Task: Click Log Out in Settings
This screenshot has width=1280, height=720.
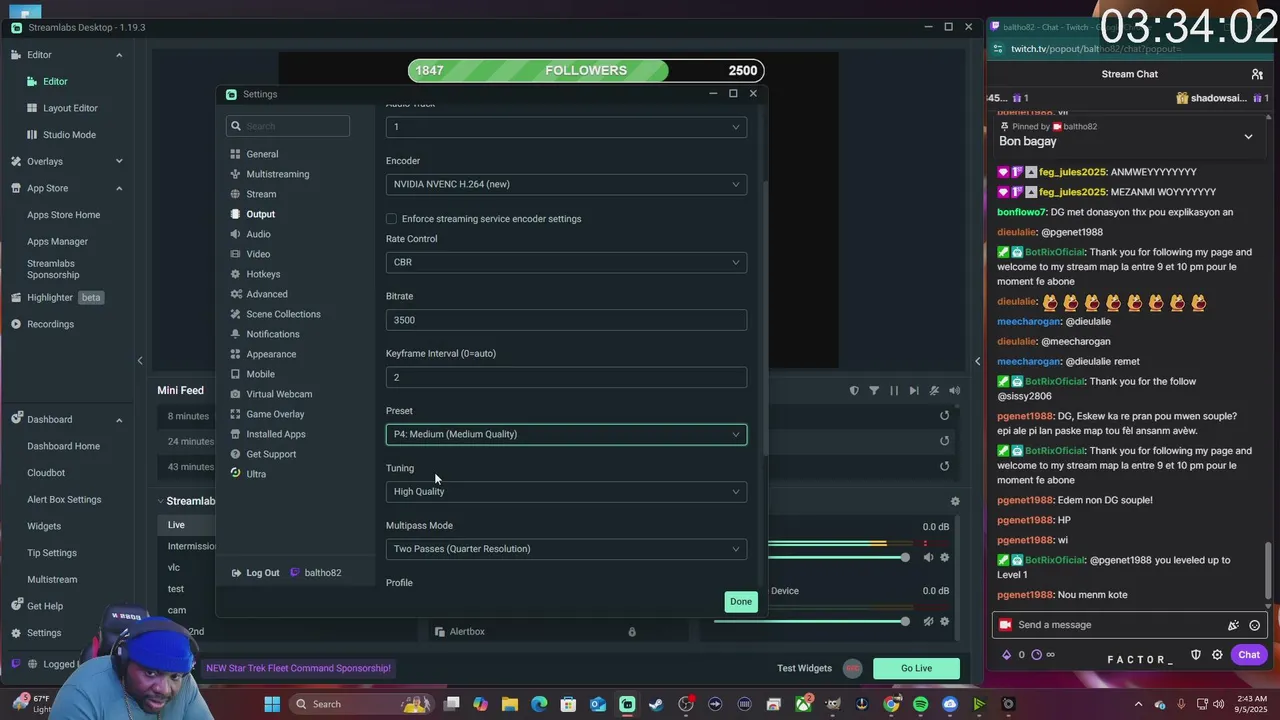Action: pos(256,573)
